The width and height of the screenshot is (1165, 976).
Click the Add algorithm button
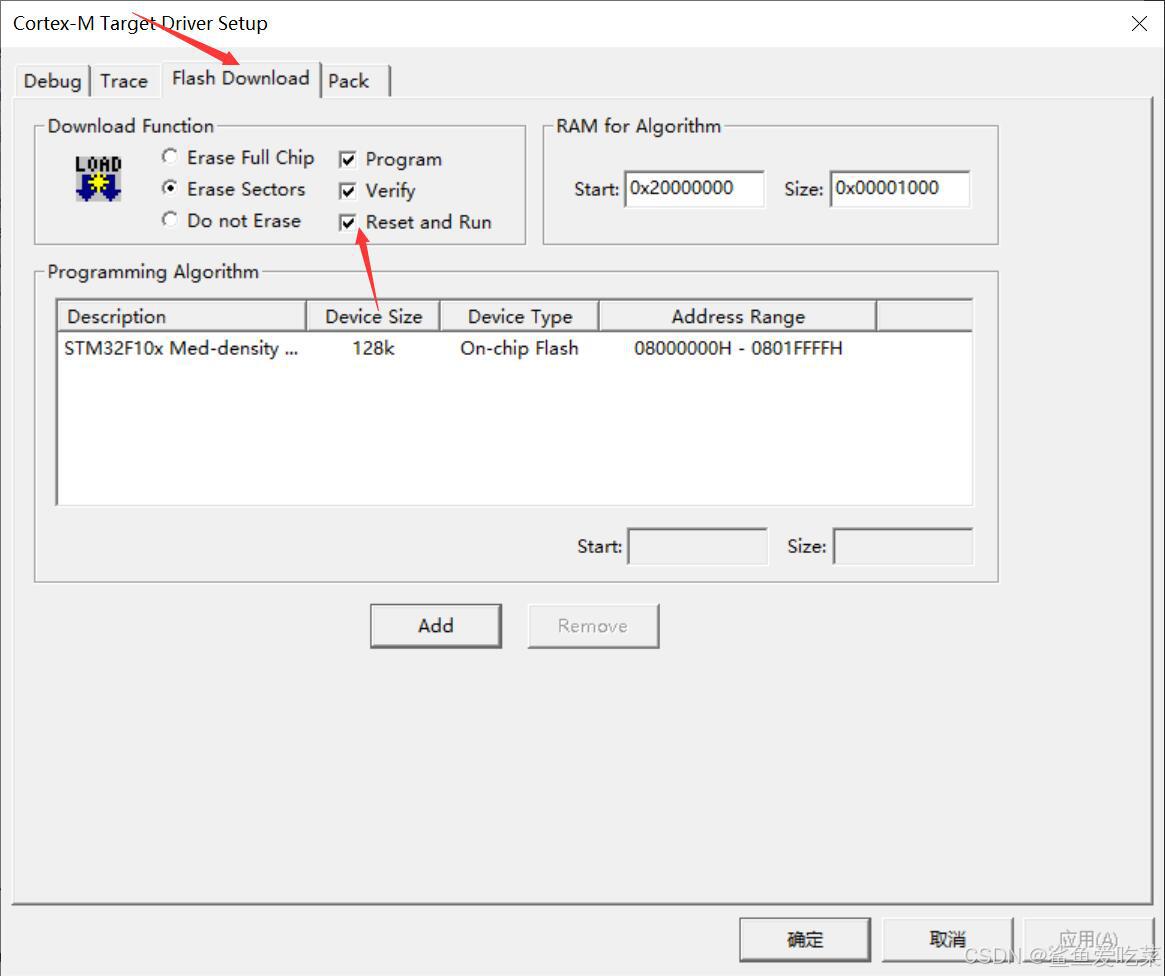click(x=435, y=625)
